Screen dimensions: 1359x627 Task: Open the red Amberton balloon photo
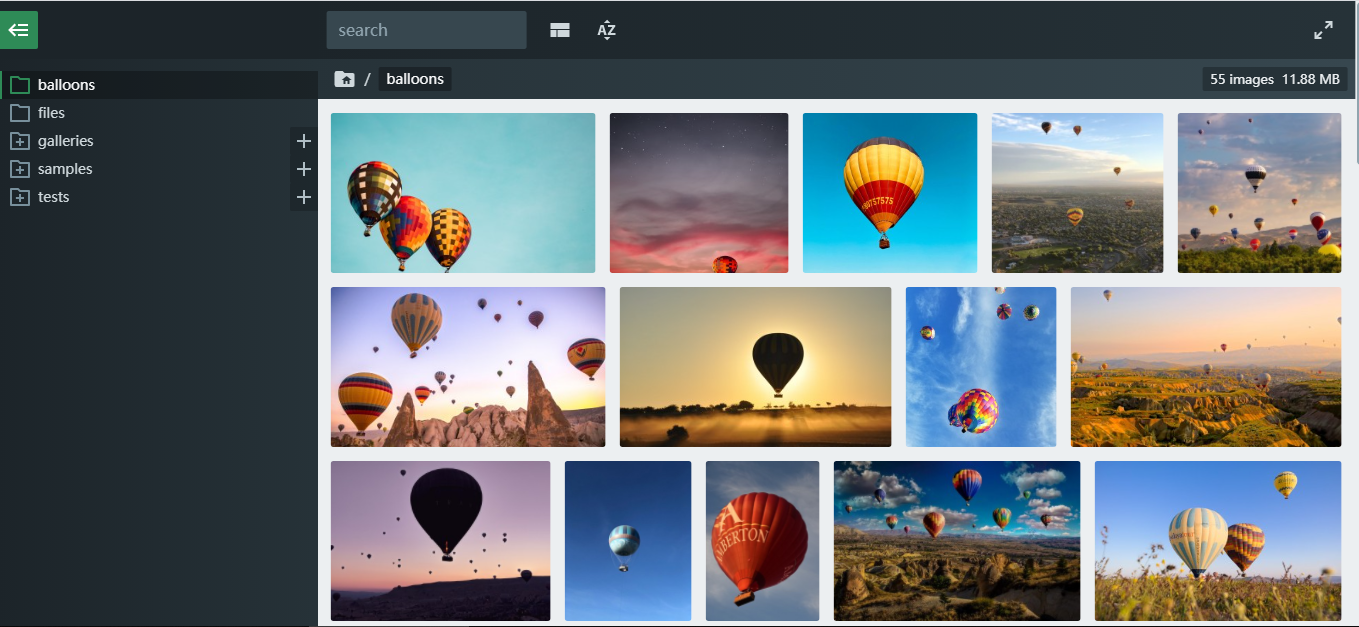[x=762, y=541]
